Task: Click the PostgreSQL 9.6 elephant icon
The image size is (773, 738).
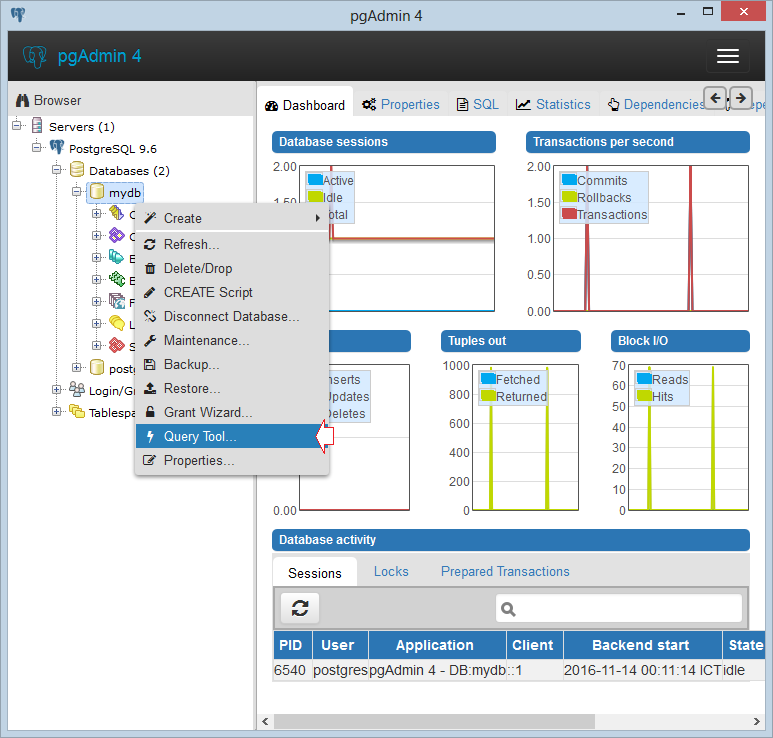Action: click(x=57, y=147)
